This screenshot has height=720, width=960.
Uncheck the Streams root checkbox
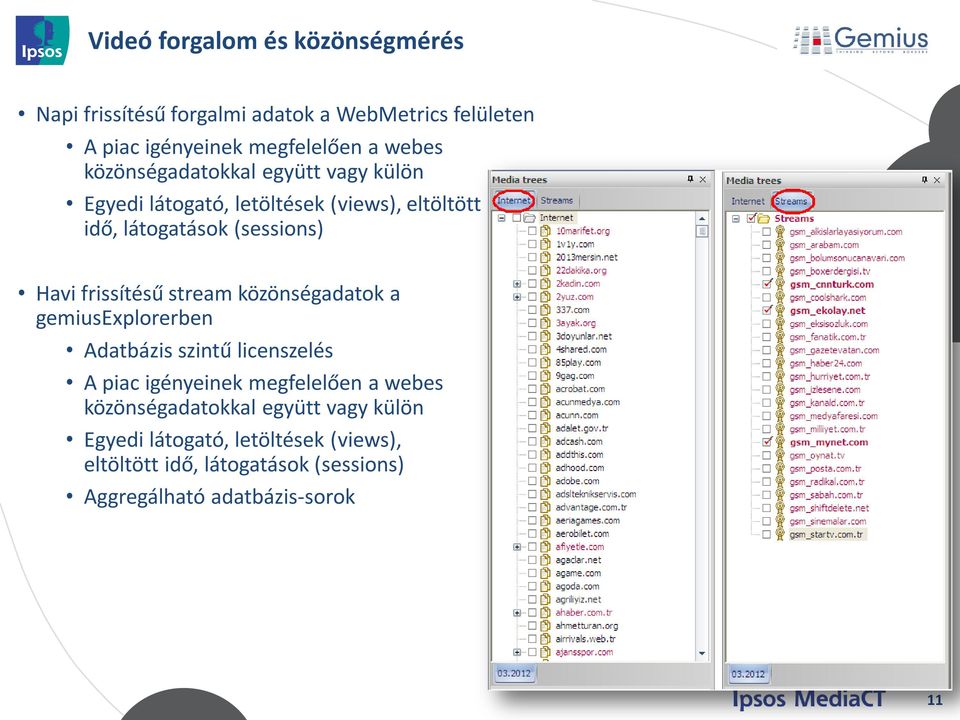tap(752, 219)
